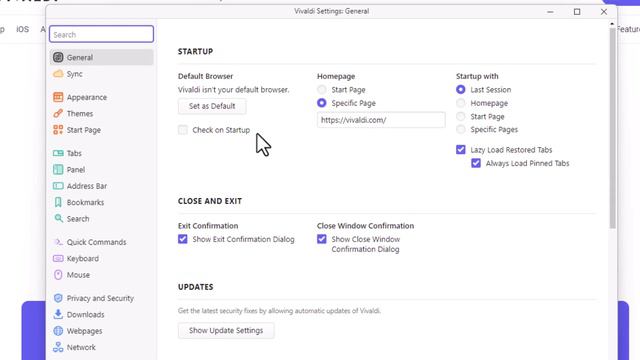Maximize the Vivaldi Settings window

coord(577,12)
